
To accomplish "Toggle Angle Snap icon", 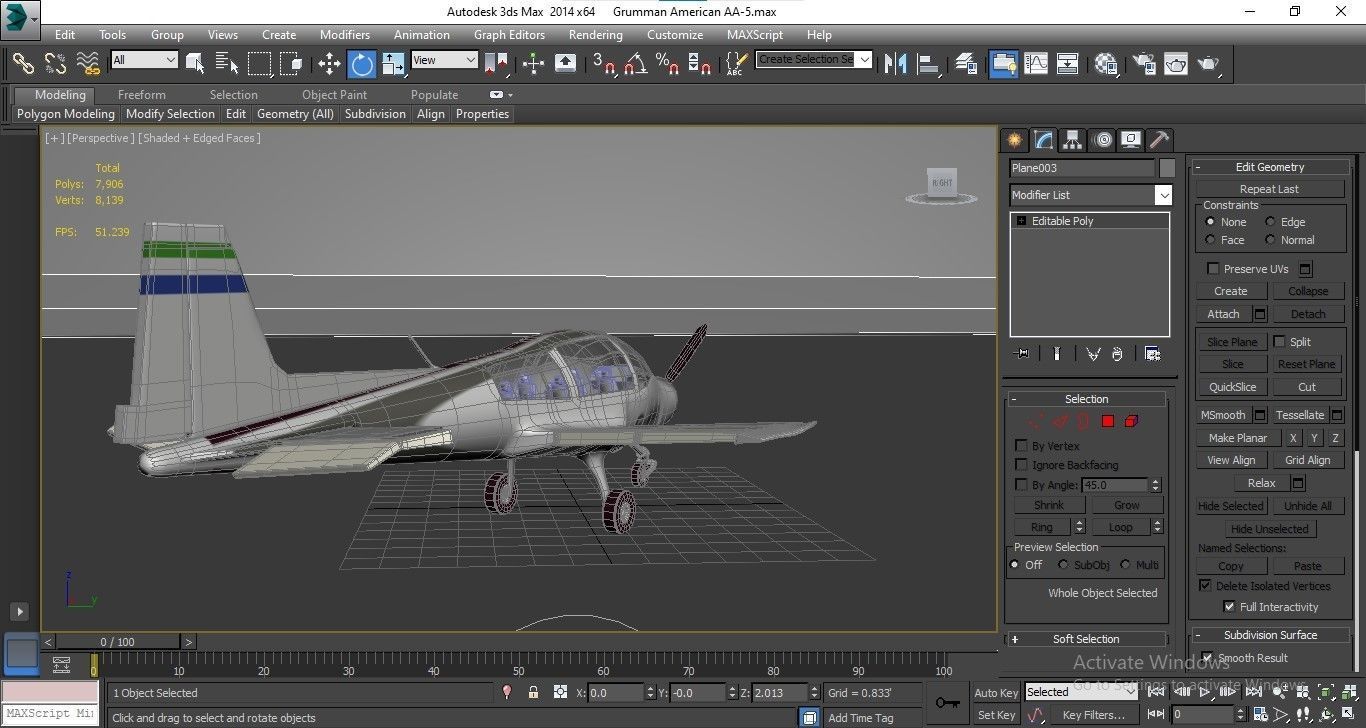I will pos(635,63).
